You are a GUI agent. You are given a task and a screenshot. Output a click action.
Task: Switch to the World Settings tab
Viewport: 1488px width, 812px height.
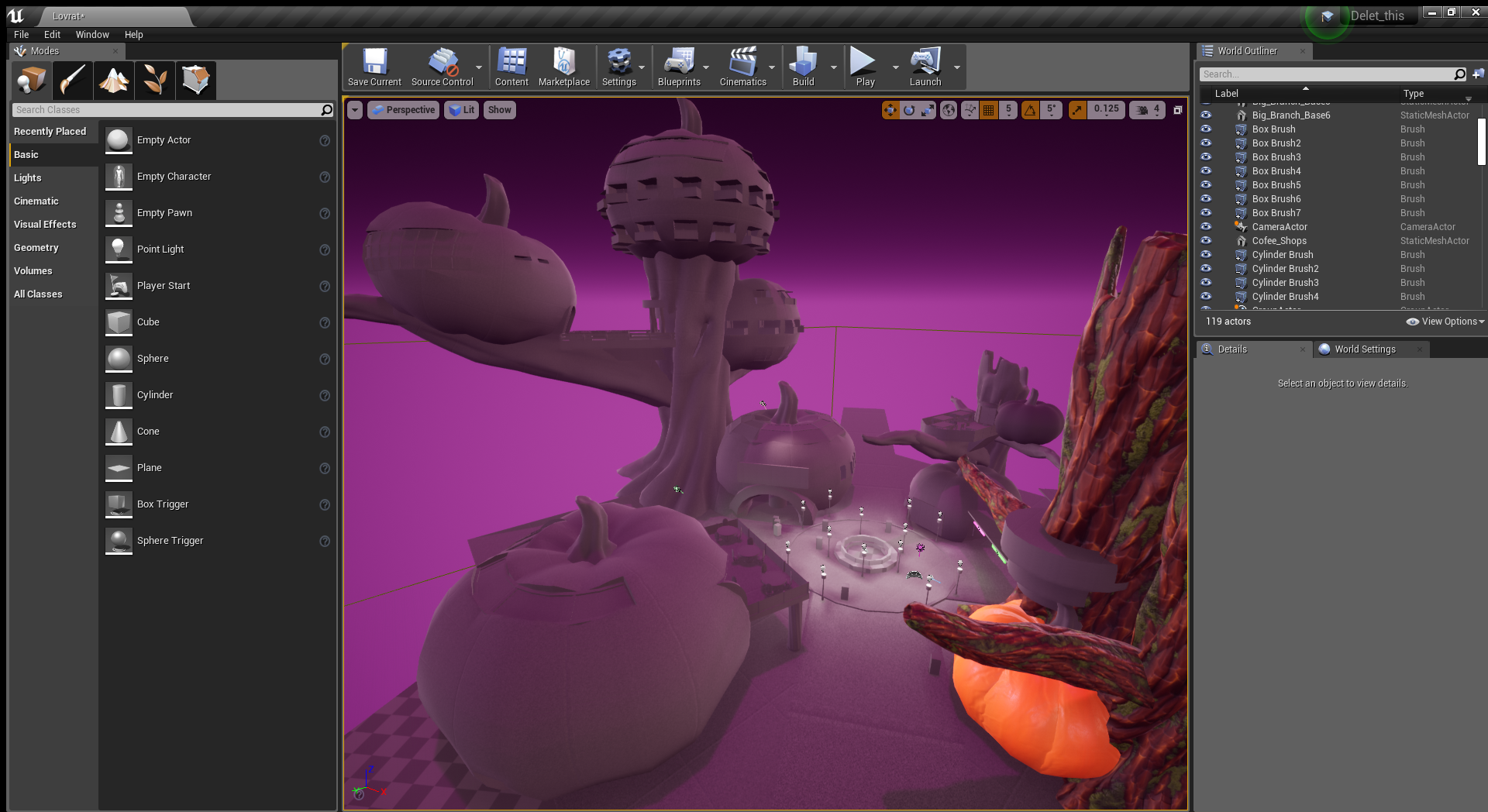(1364, 349)
